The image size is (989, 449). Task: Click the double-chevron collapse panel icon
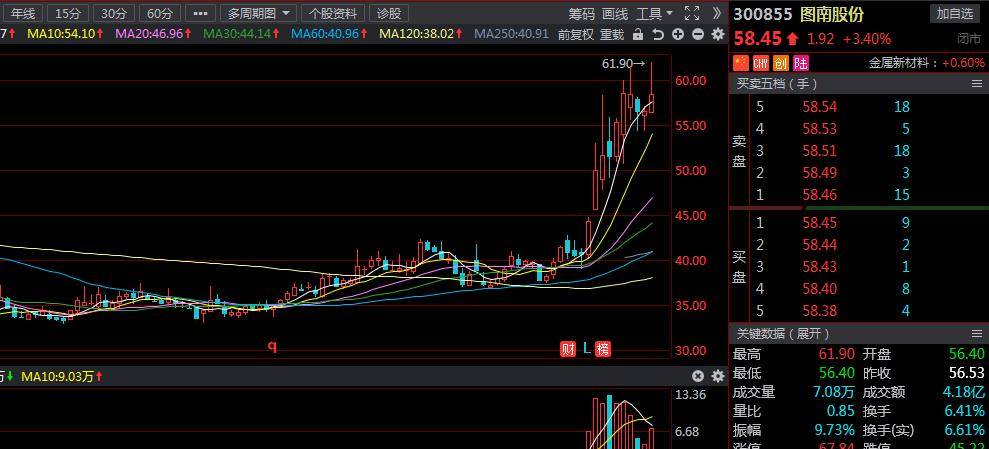tap(717, 13)
